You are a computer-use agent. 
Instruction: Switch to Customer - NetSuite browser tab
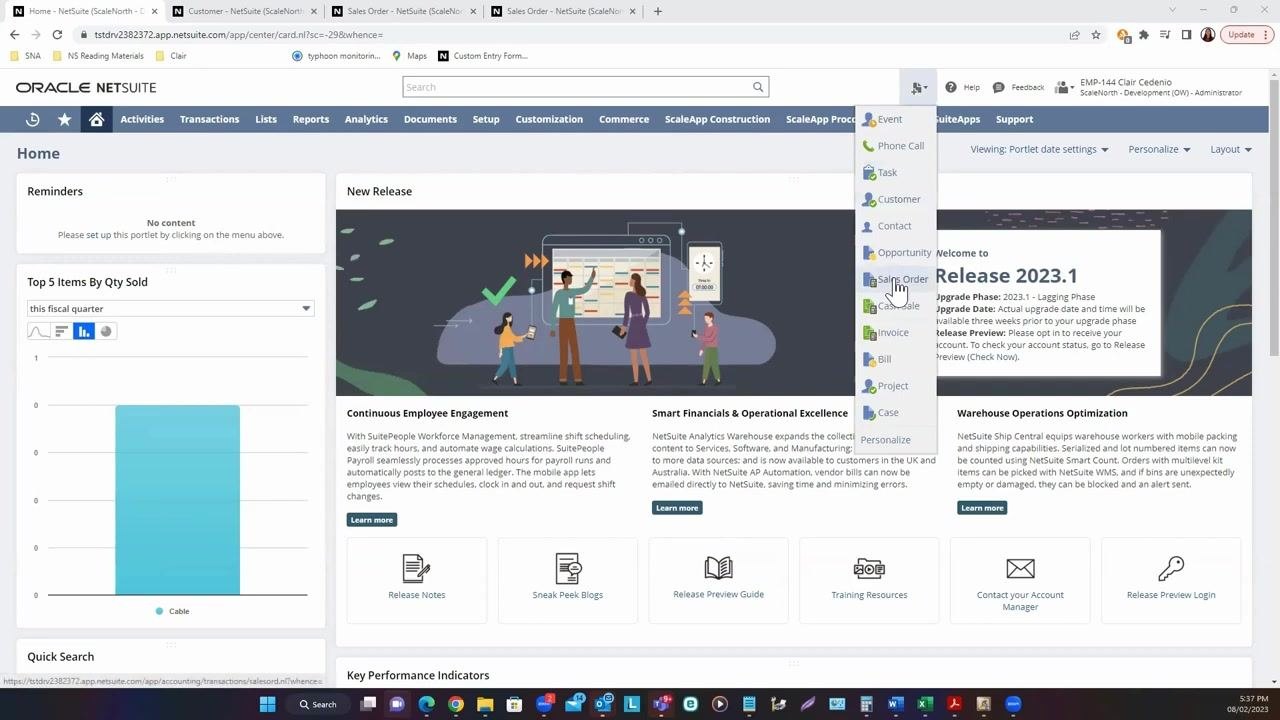[x=245, y=11]
